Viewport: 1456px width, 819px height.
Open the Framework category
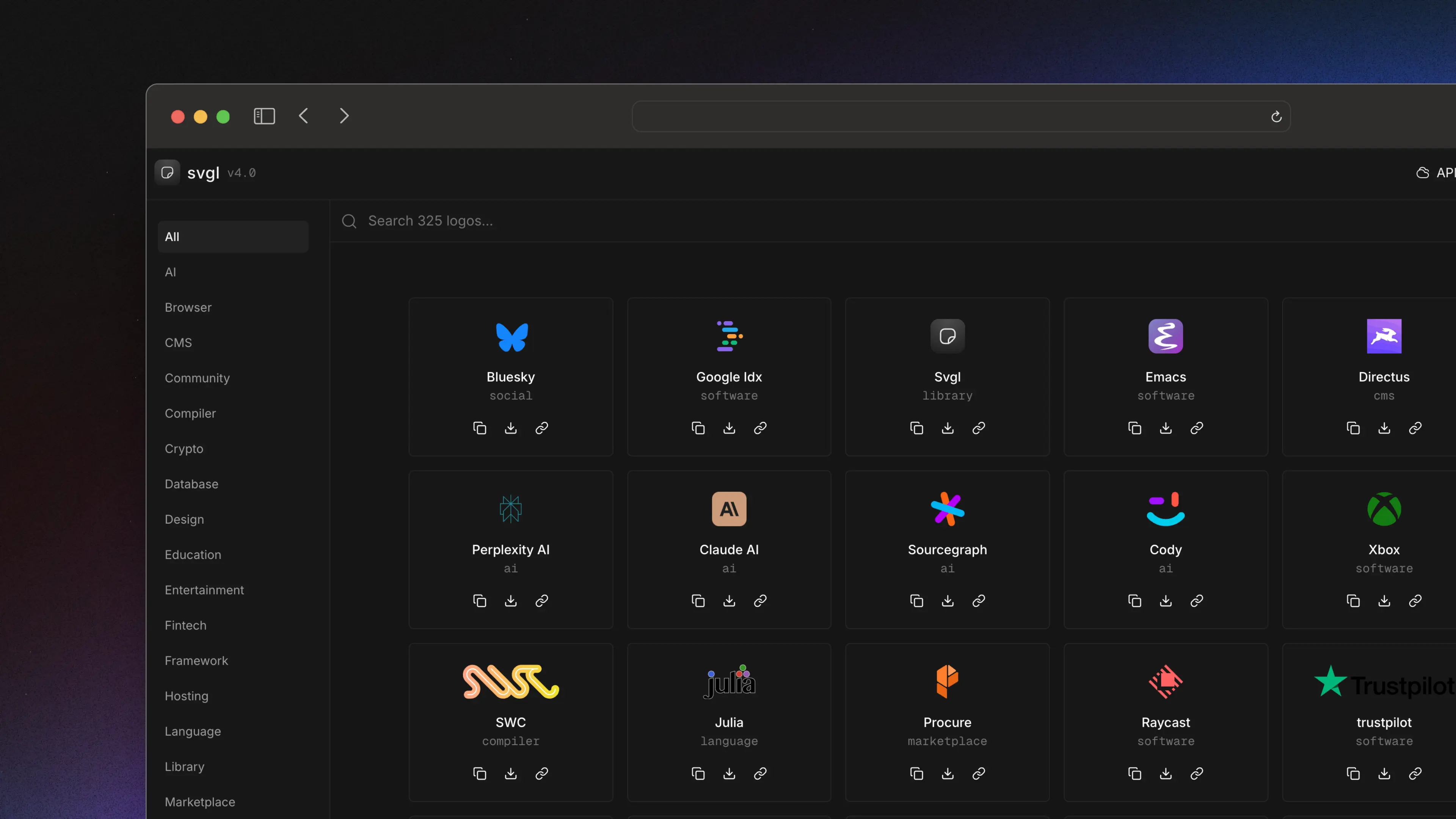(x=196, y=660)
